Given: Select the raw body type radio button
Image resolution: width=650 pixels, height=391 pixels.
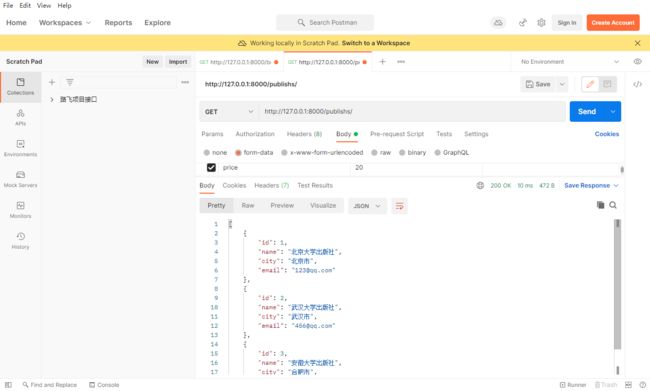Looking at the screenshot, I should pos(374,153).
